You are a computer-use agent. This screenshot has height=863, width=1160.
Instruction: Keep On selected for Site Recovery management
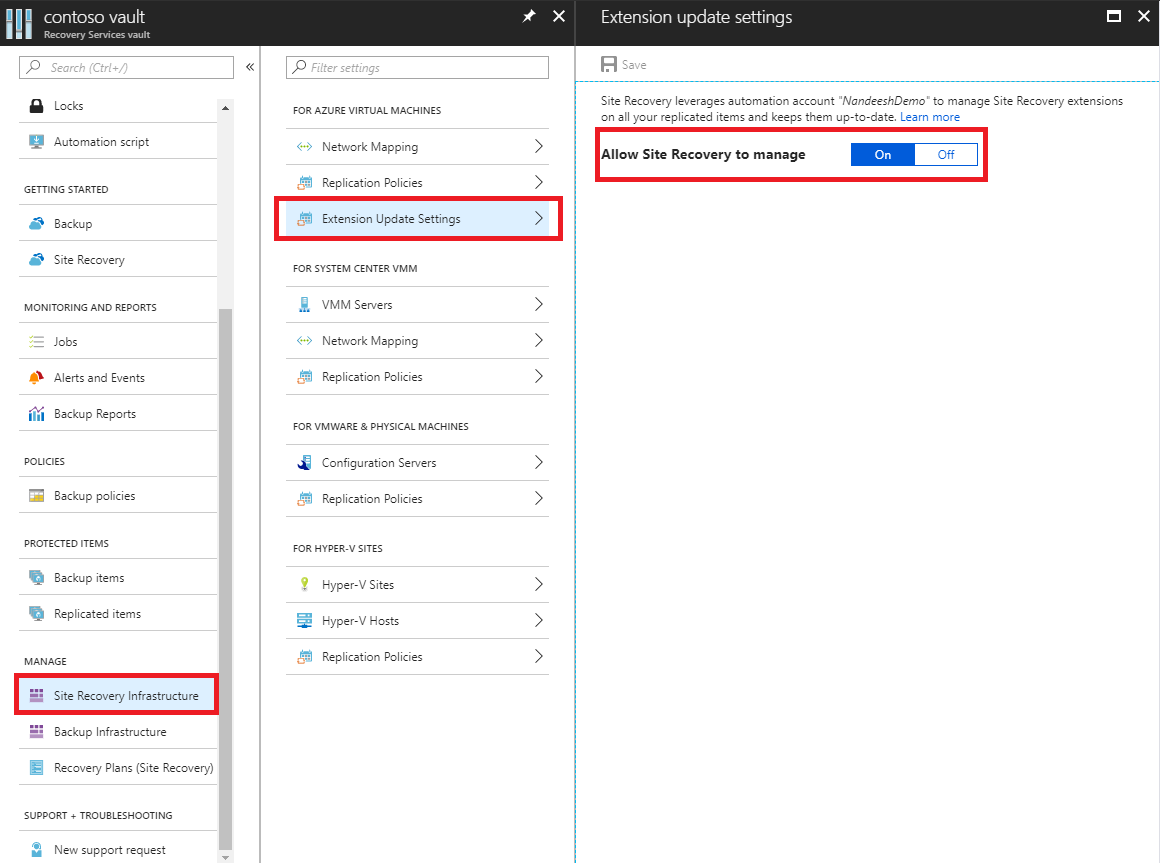(x=881, y=154)
